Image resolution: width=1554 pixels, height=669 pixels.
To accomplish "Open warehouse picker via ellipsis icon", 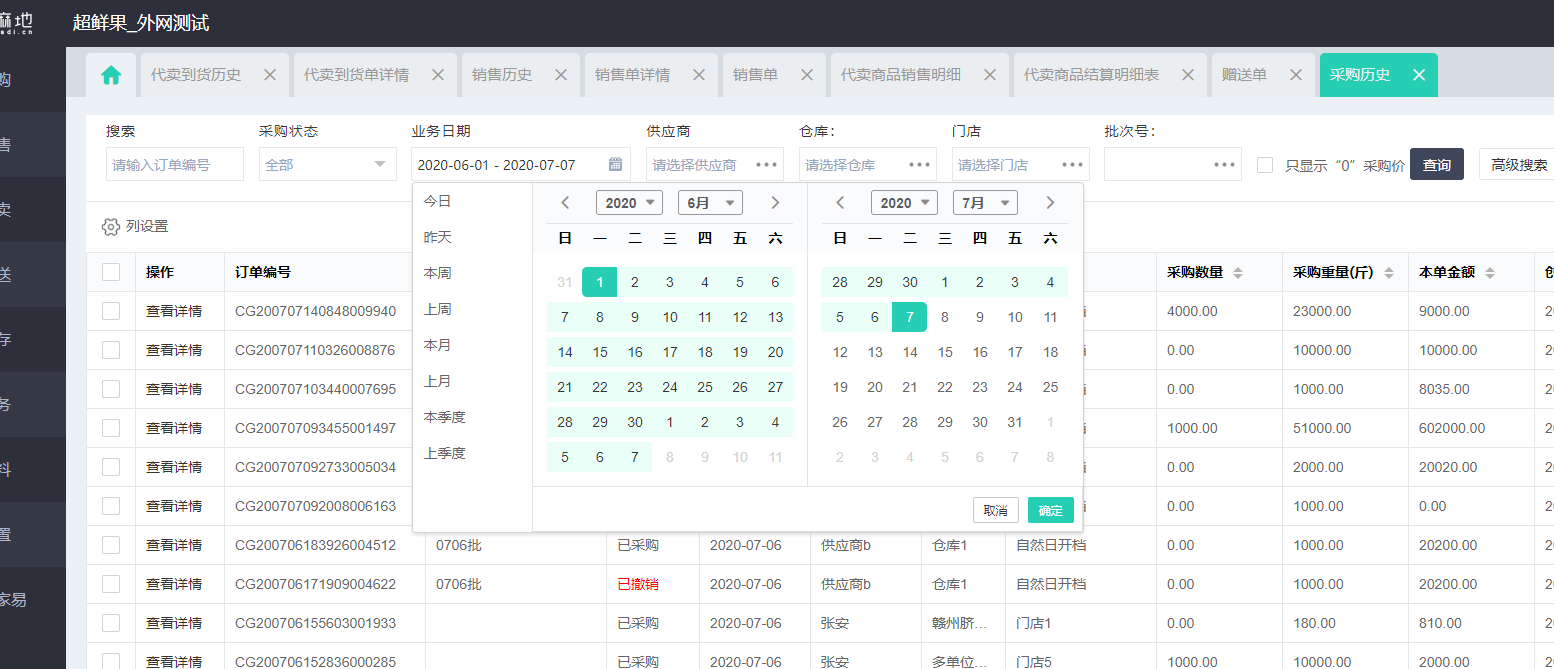I will point(919,165).
